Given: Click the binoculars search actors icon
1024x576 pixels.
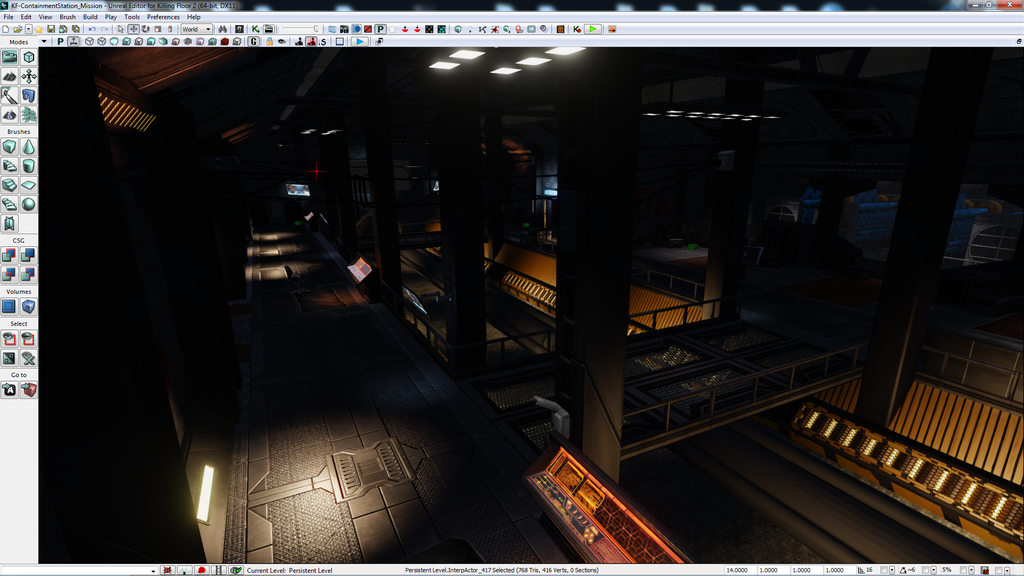Looking at the screenshot, I should tap(223, 29).
